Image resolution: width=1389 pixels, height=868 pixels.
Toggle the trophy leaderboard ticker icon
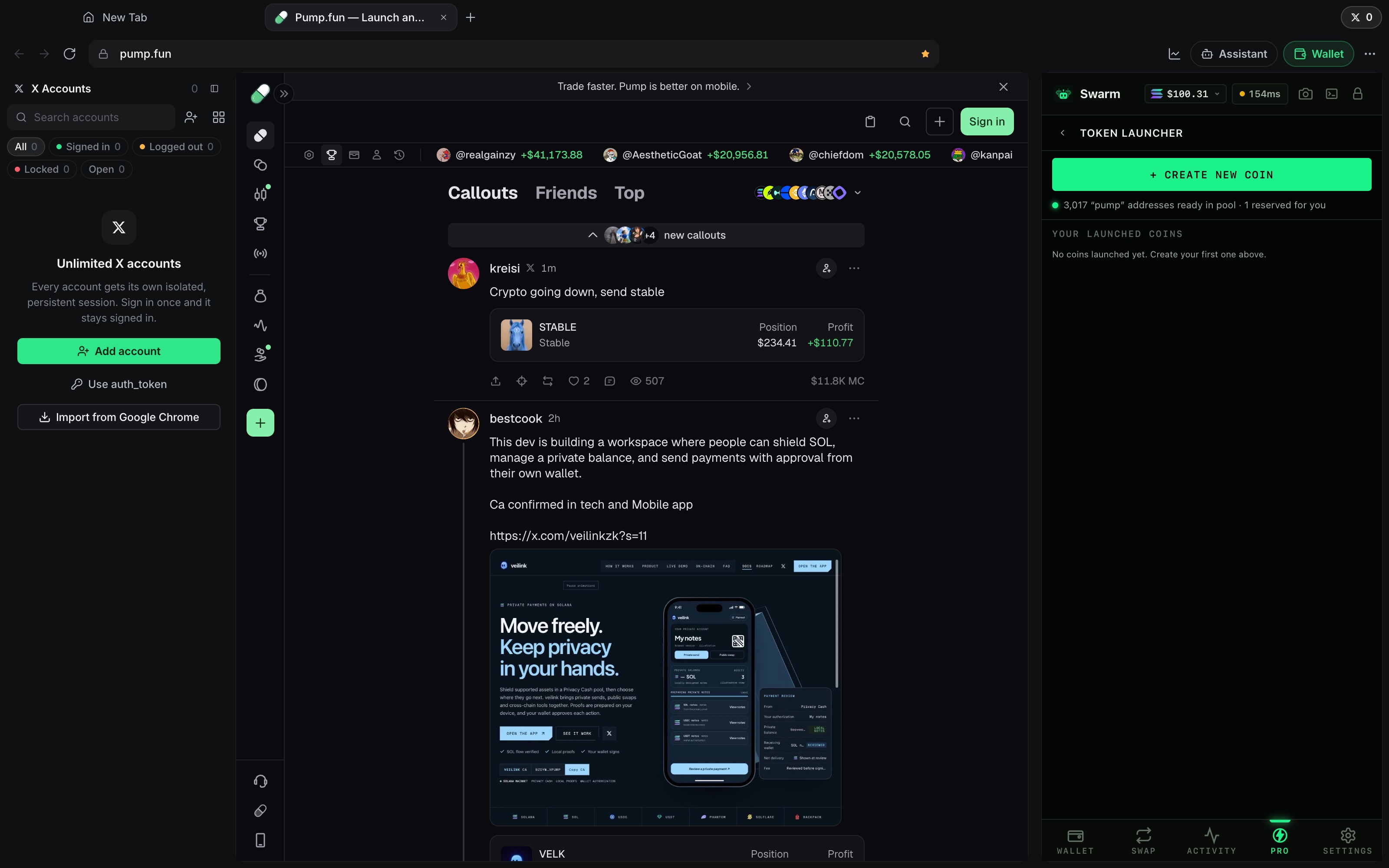point(332,155)
